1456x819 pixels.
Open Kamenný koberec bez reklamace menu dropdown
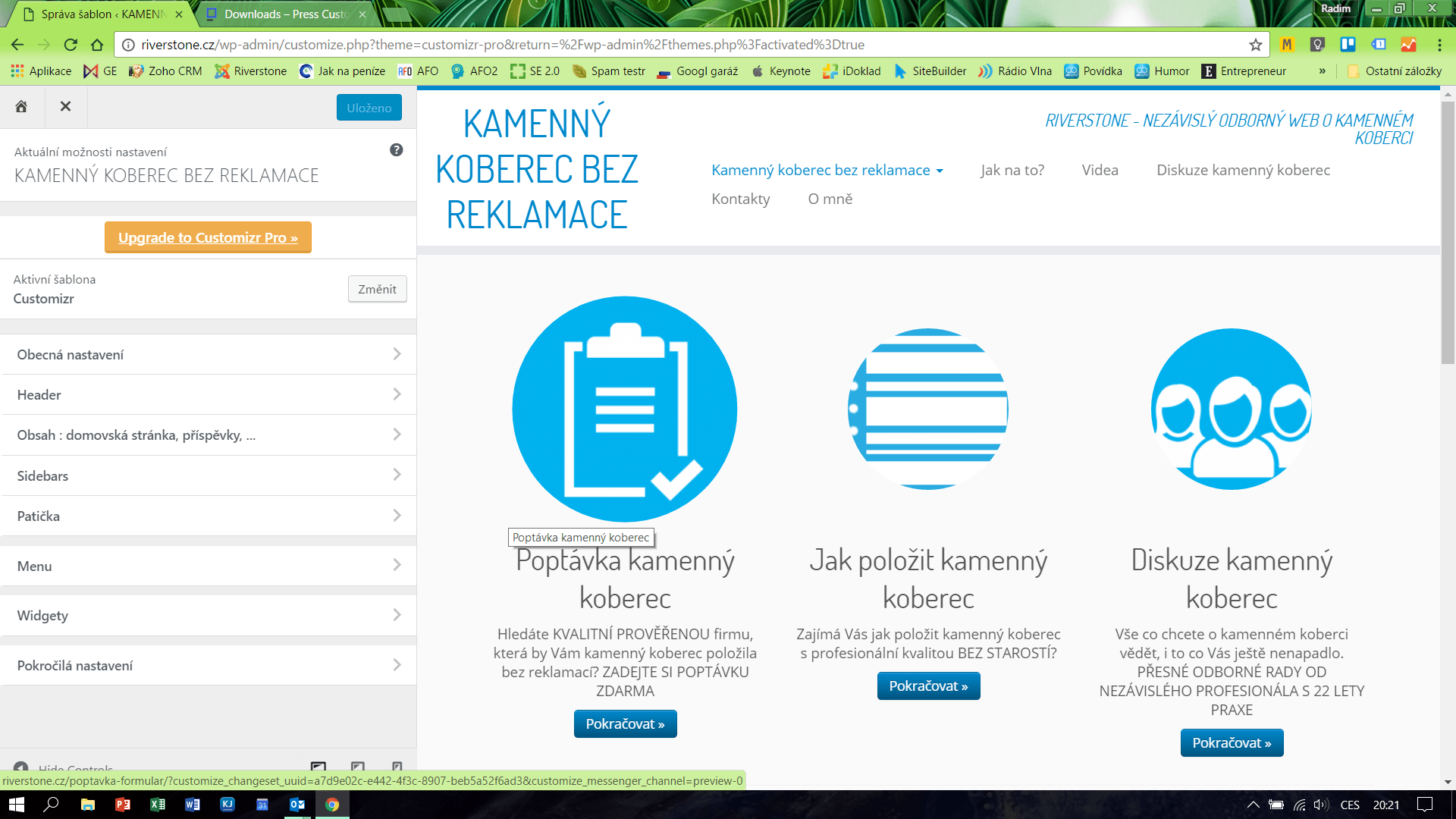click(827, 170)
